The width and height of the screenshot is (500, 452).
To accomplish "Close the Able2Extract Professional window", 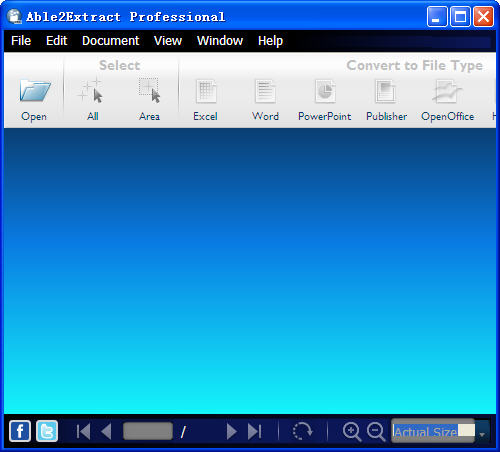I will tap(484, 16).
